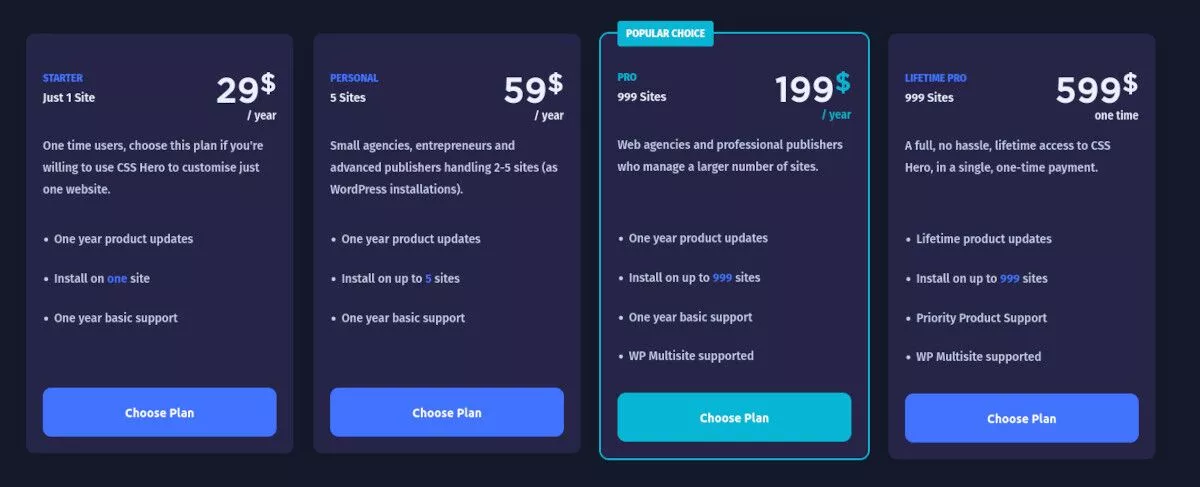This screenshot has height=487, width=1200.
Task: Click '999' link in Pro plan
Action: [x=723, y=278]
